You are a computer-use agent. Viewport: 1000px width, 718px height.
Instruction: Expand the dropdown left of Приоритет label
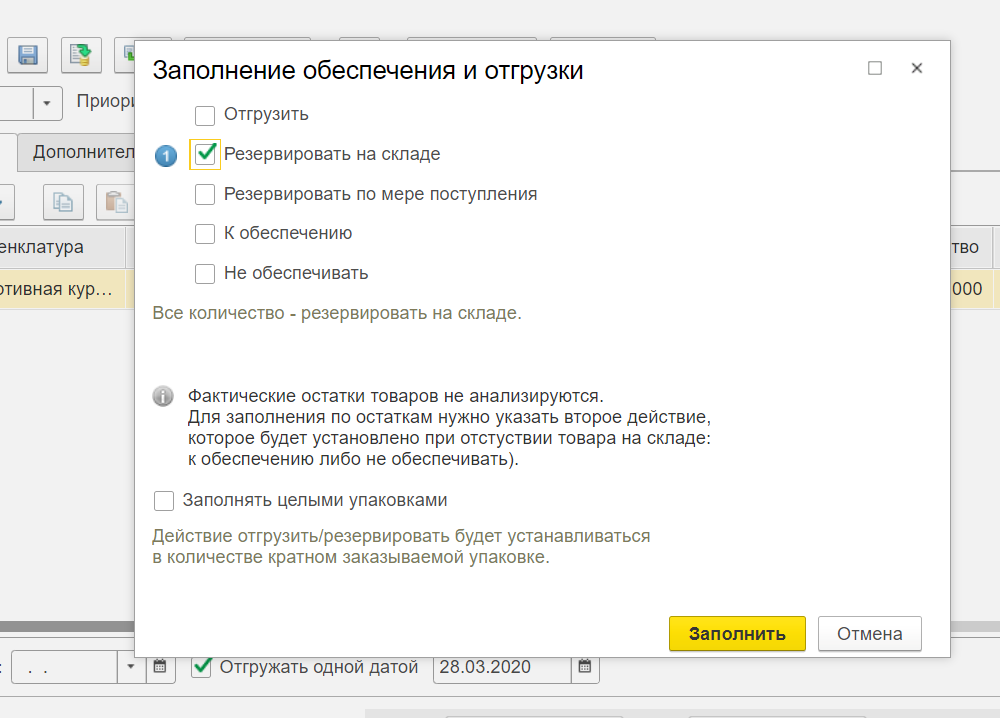click(x=47, y=102)
